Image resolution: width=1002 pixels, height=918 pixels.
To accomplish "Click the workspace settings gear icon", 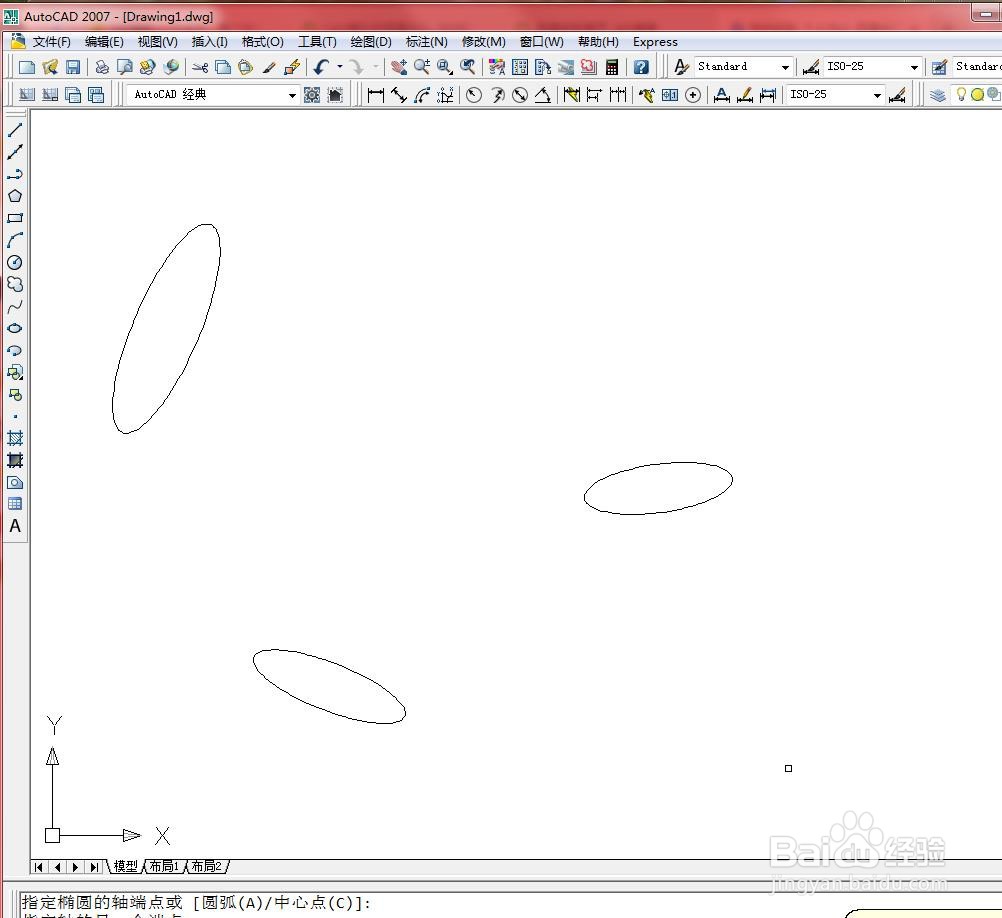I will pyautogui.click(x=312, y=95).
